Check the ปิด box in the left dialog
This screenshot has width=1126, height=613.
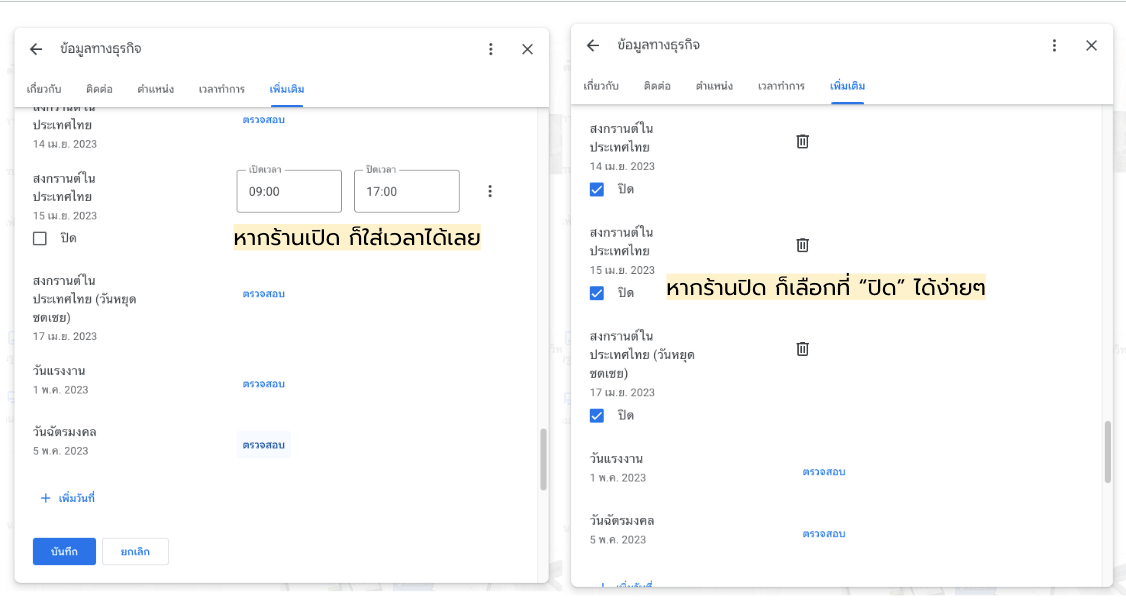point(40,238)
